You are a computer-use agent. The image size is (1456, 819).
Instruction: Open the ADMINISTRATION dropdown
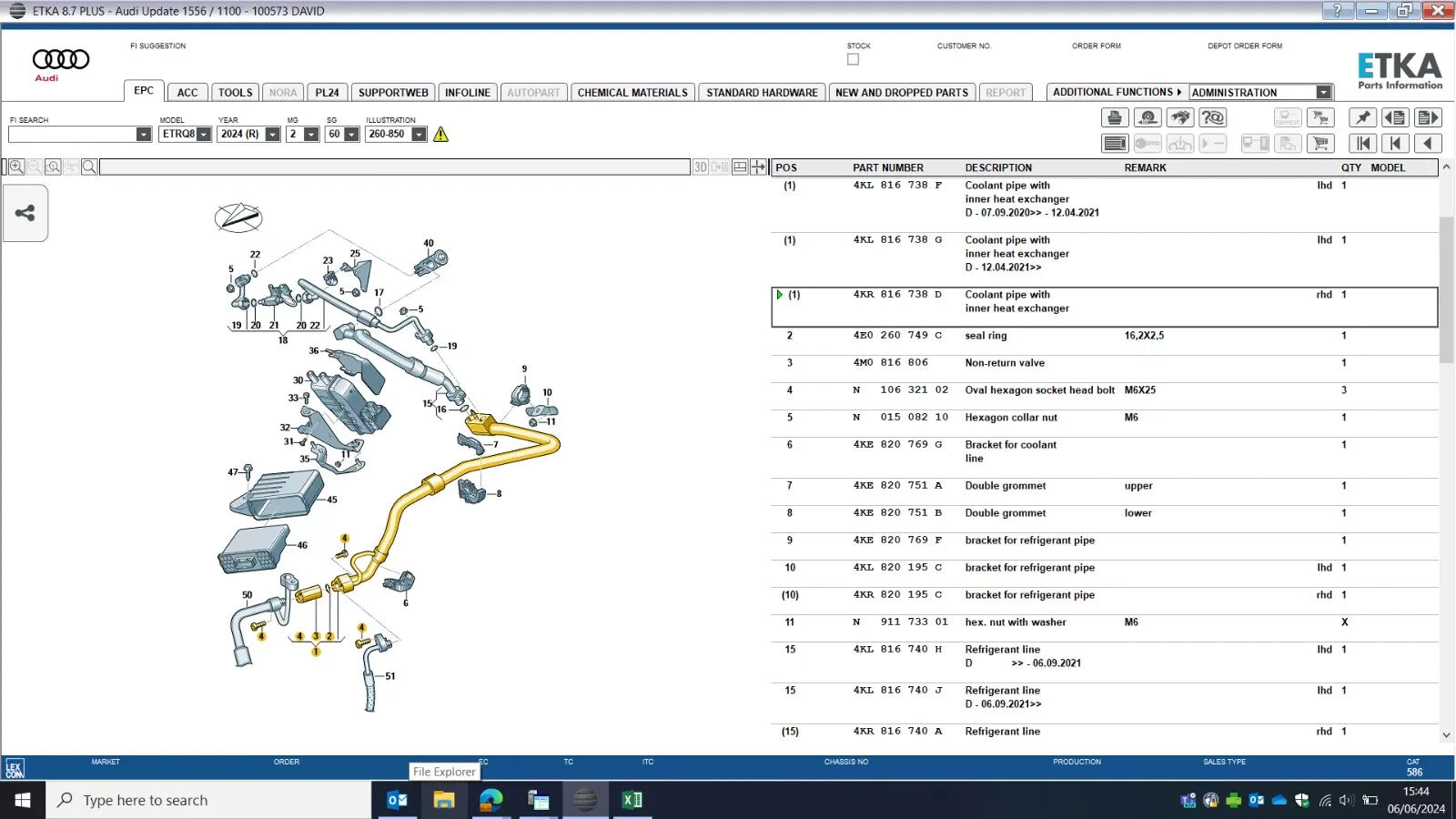(1324, 92)
